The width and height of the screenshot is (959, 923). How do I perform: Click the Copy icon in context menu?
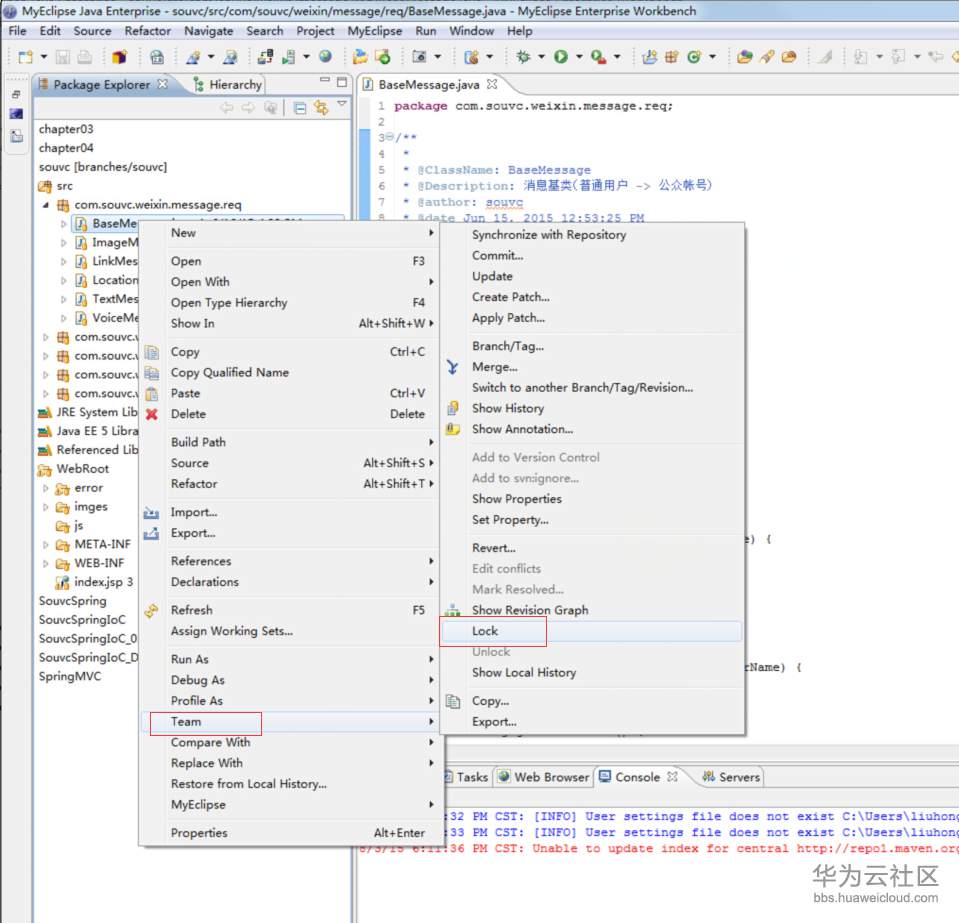point(152,352)
